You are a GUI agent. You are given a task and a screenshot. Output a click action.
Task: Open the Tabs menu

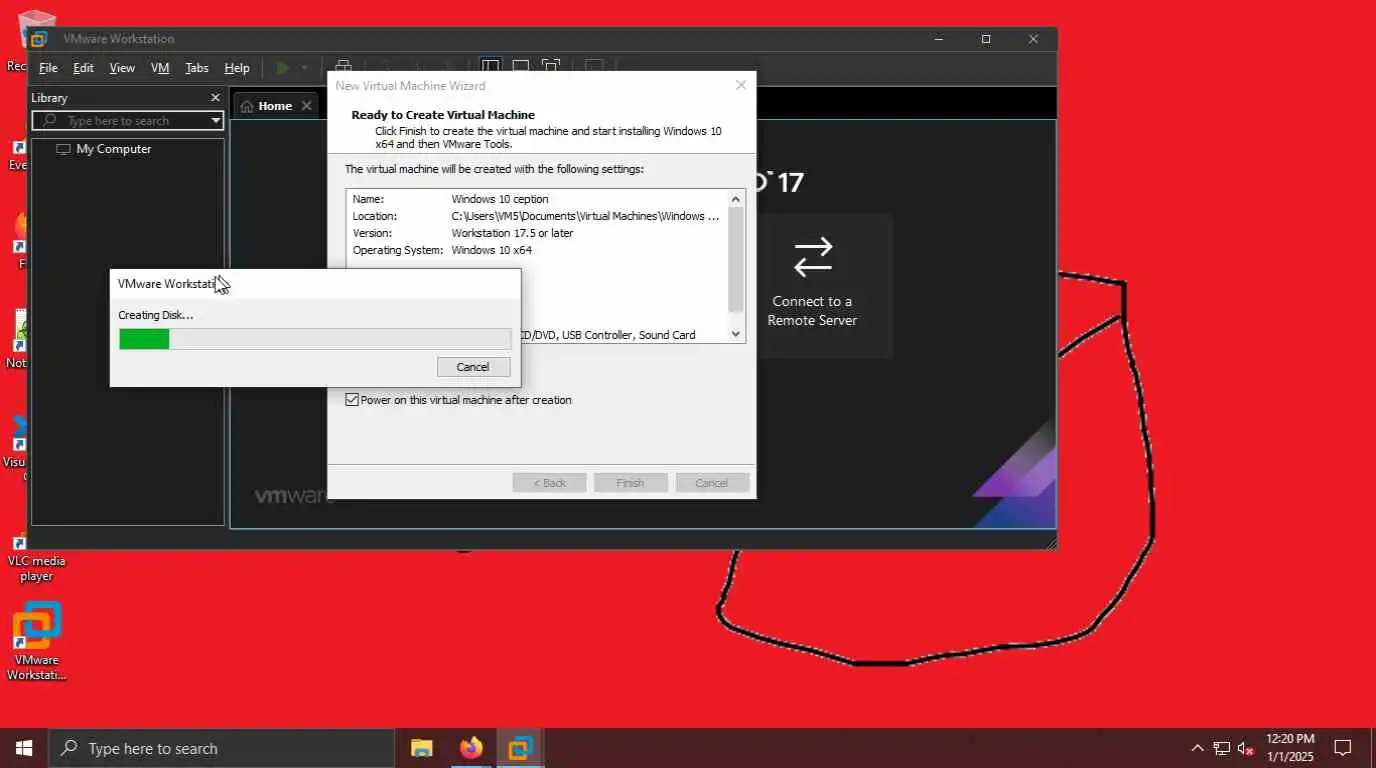pos(197,68)
